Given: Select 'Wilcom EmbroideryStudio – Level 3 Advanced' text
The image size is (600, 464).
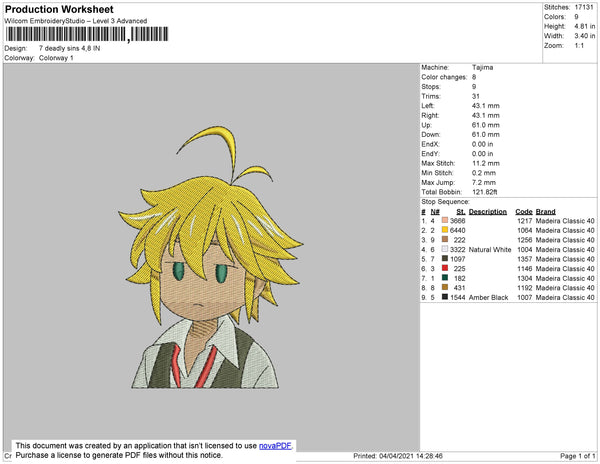Looking at the screenshot, I should pos(76,21).
